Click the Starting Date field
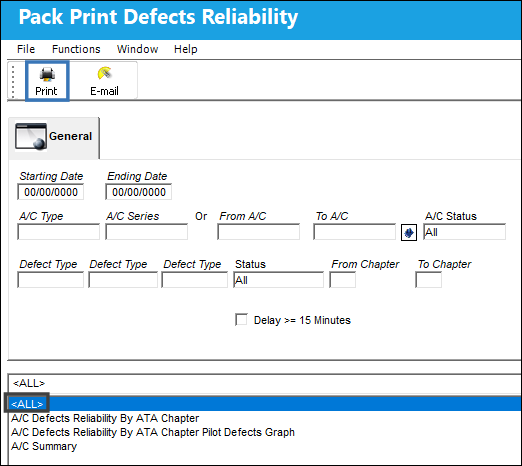Image resolution: width=522 pixels, height=466 pixels. click(x=51, y=192)
